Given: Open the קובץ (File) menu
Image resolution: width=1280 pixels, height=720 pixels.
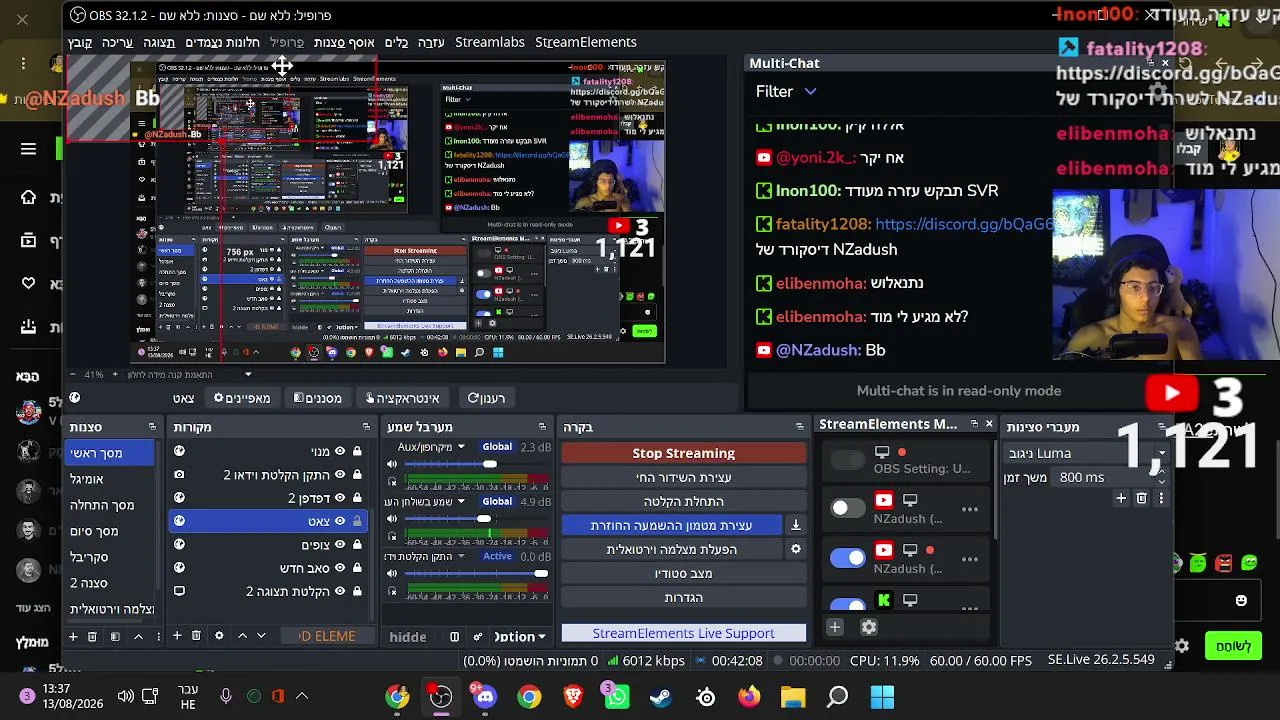Looking at the screenshot, I should click(80, 42).
